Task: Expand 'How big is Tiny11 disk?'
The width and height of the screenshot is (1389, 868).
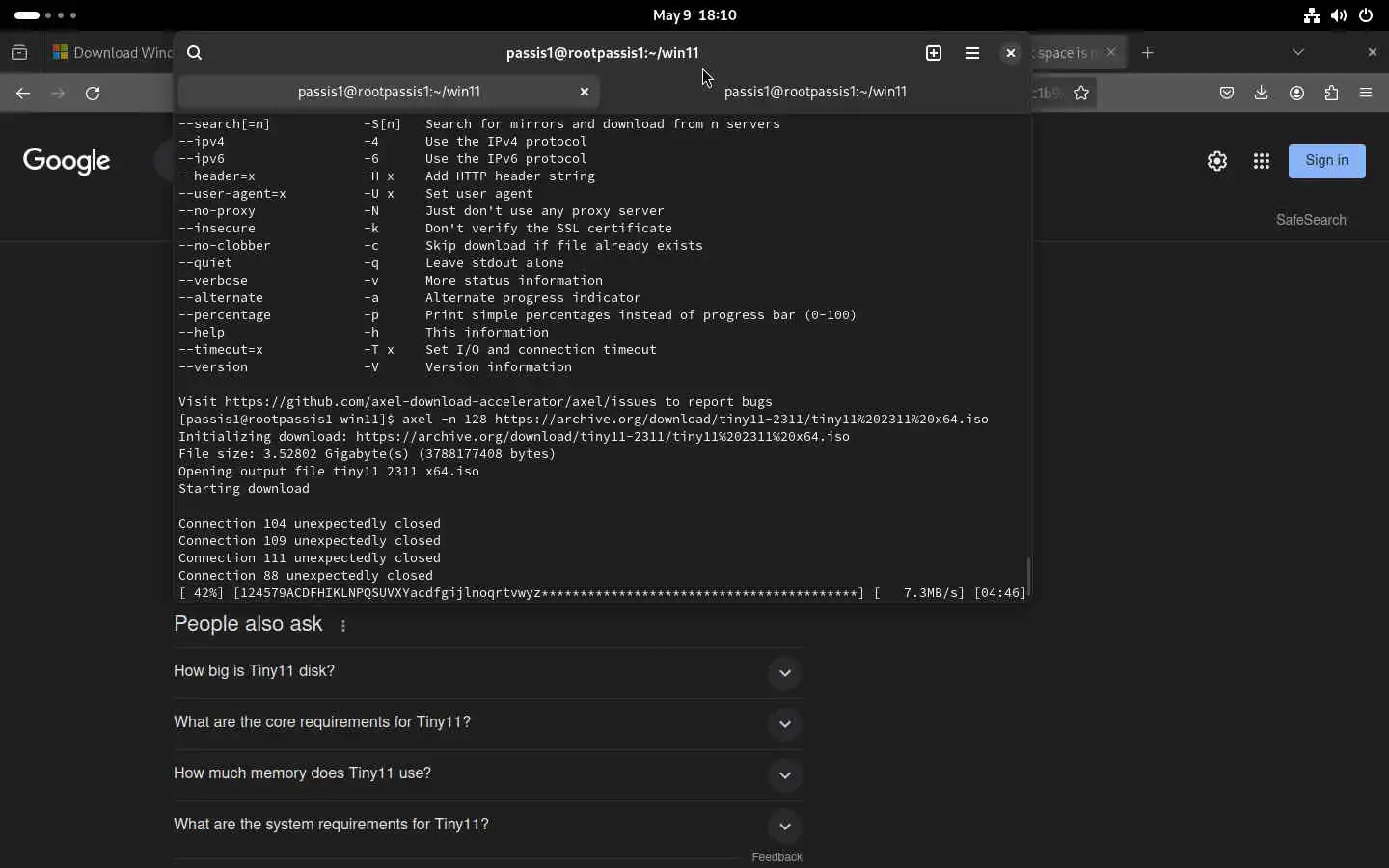Action: tap(488, 672)
